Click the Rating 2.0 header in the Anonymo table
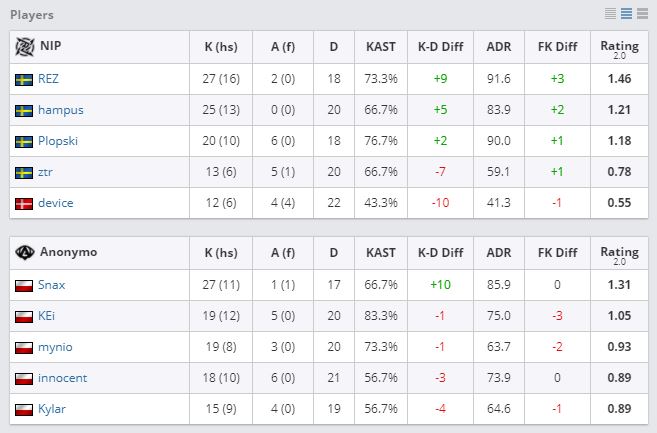 click(618, 252)
